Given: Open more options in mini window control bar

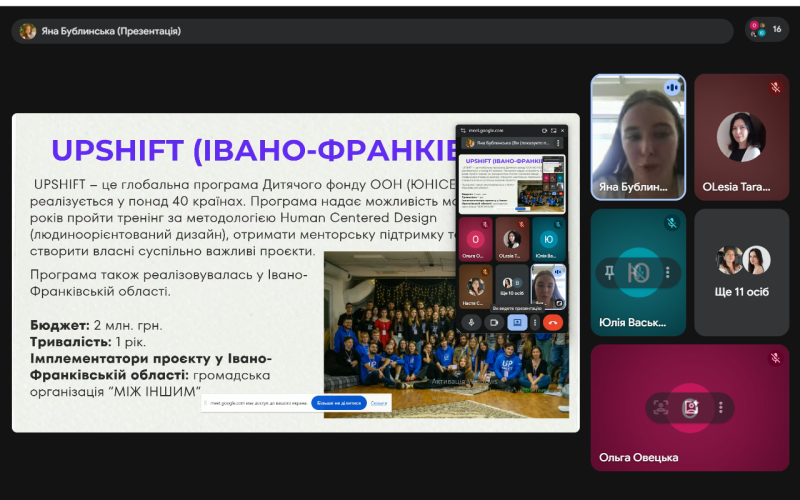Looking at the screenshot, I should point(535,322).
